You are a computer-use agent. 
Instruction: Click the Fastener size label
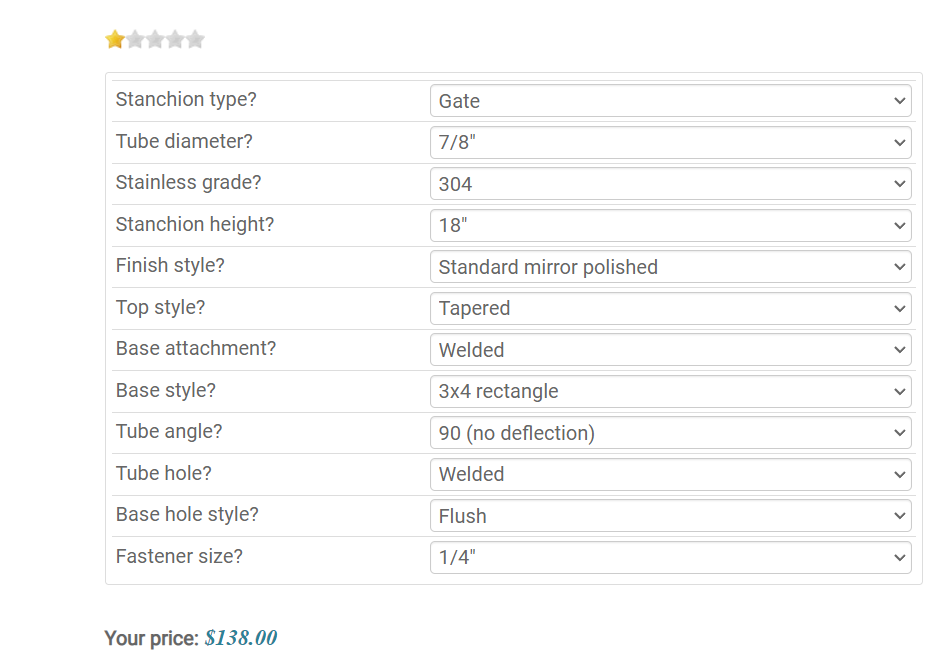pyautogui.click(x=179, y=557)
